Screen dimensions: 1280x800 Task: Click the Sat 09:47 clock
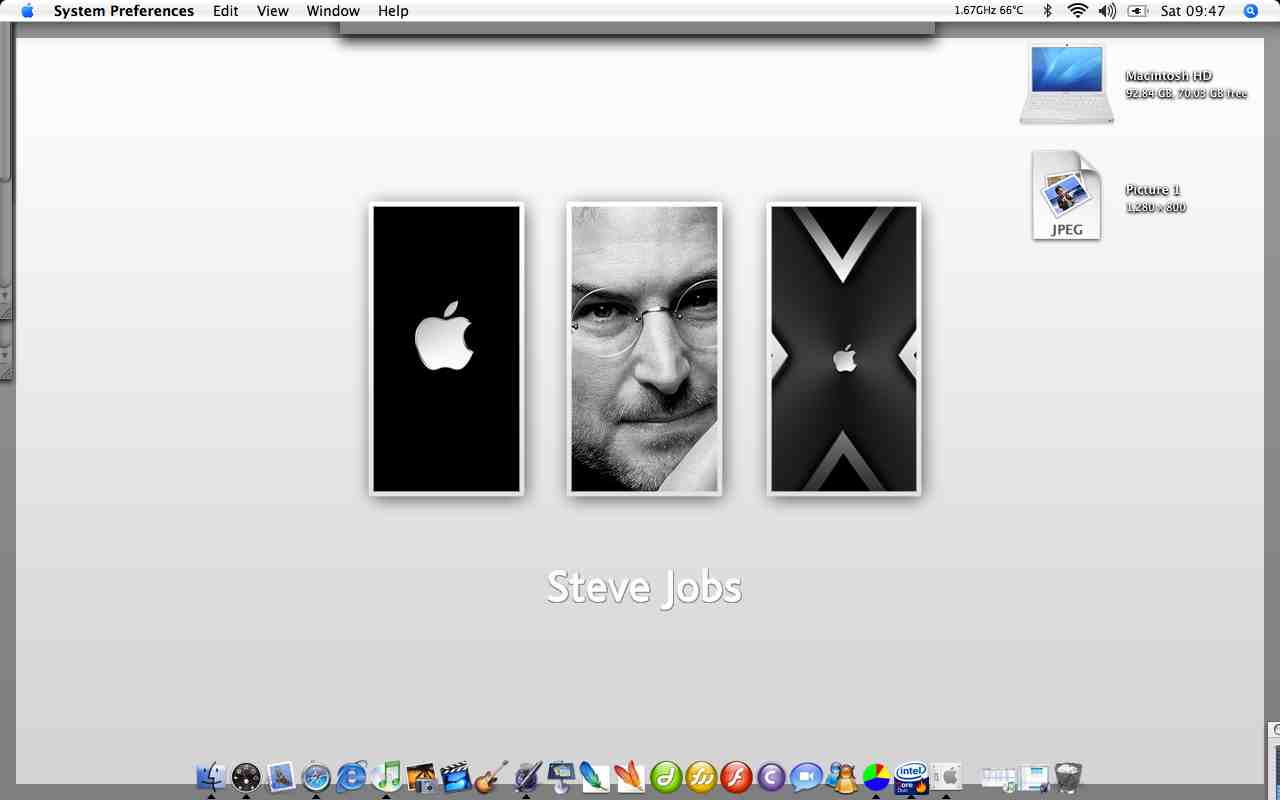1193,11
